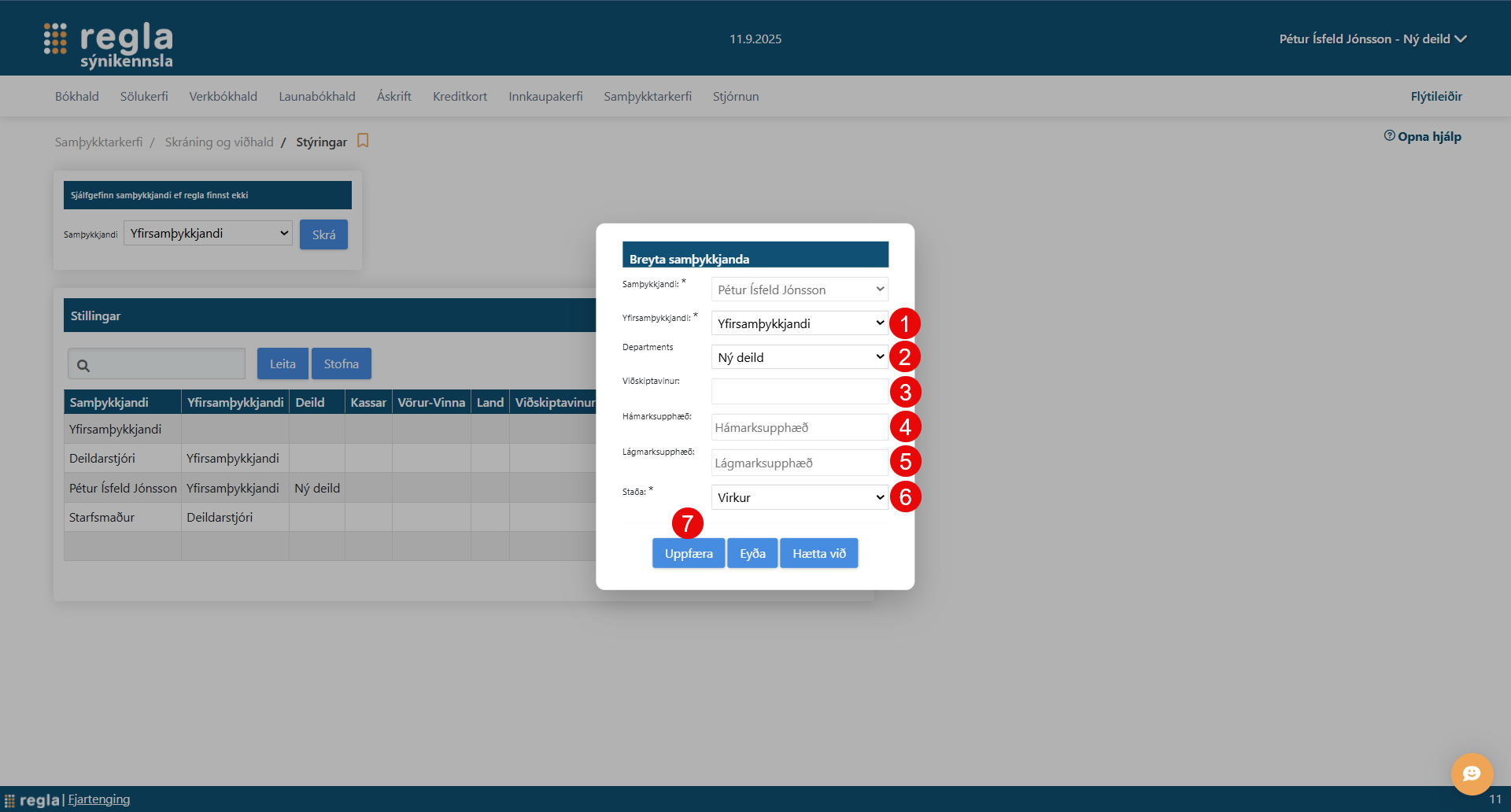Focus the Hámarksupphæð input field

(799, 427)
